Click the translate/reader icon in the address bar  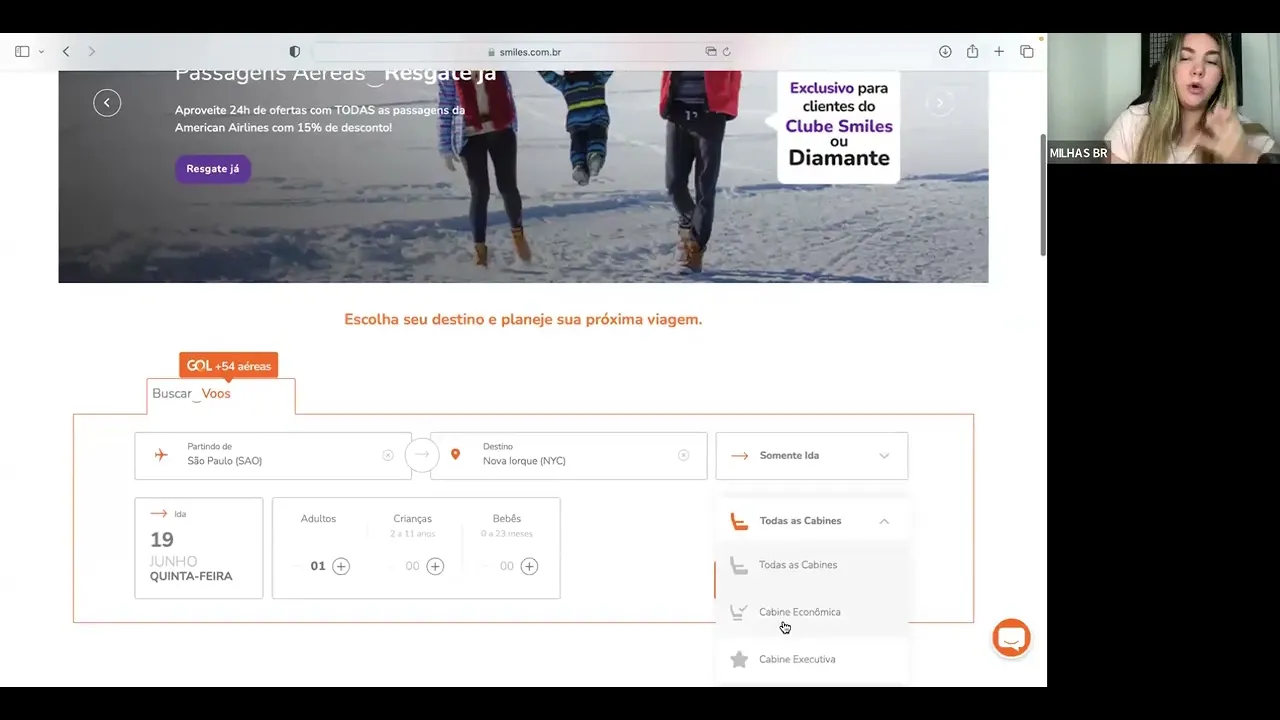tap(711, 52)
